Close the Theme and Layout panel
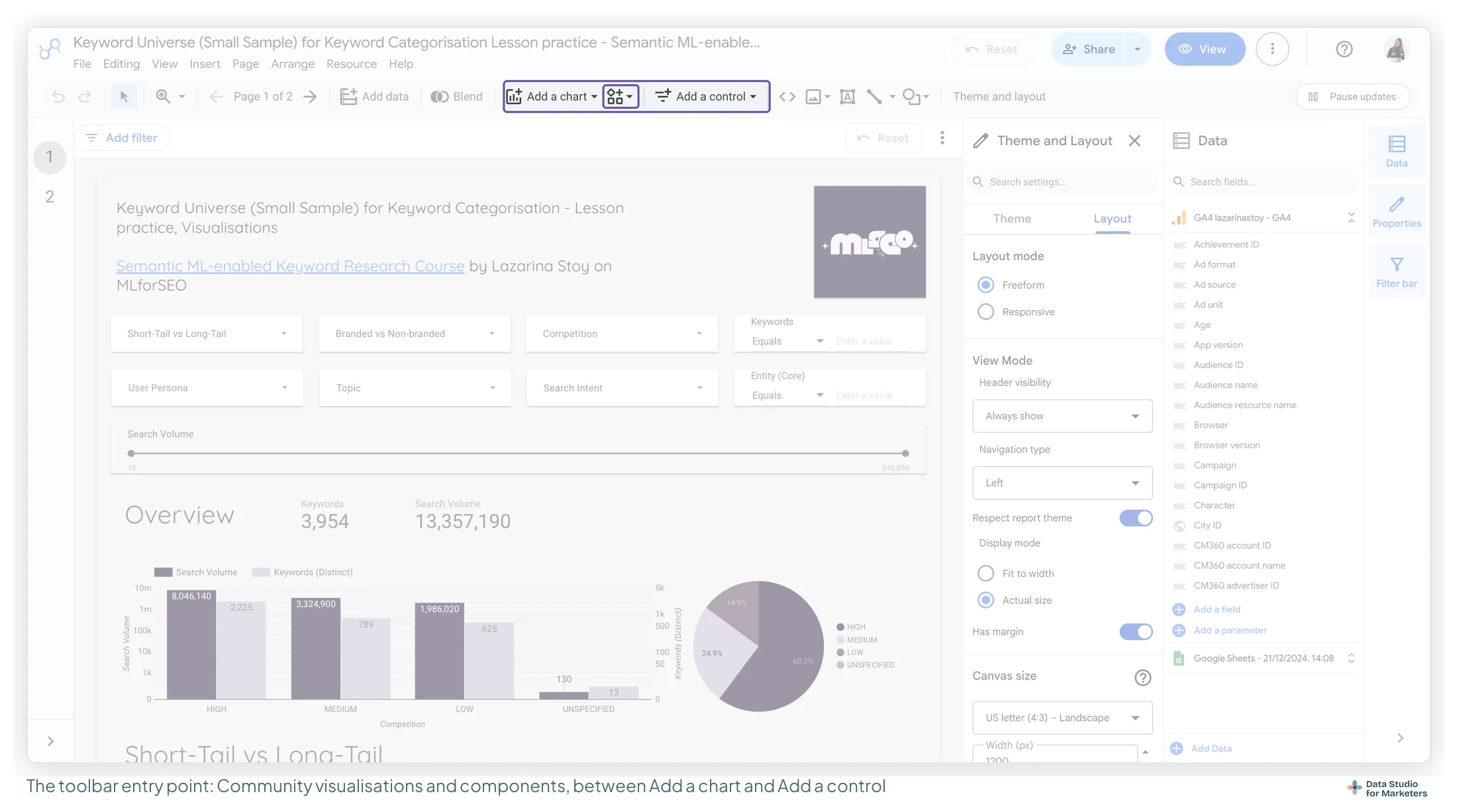Viewport: 1457px width, 812px height. pos(1134,140)
